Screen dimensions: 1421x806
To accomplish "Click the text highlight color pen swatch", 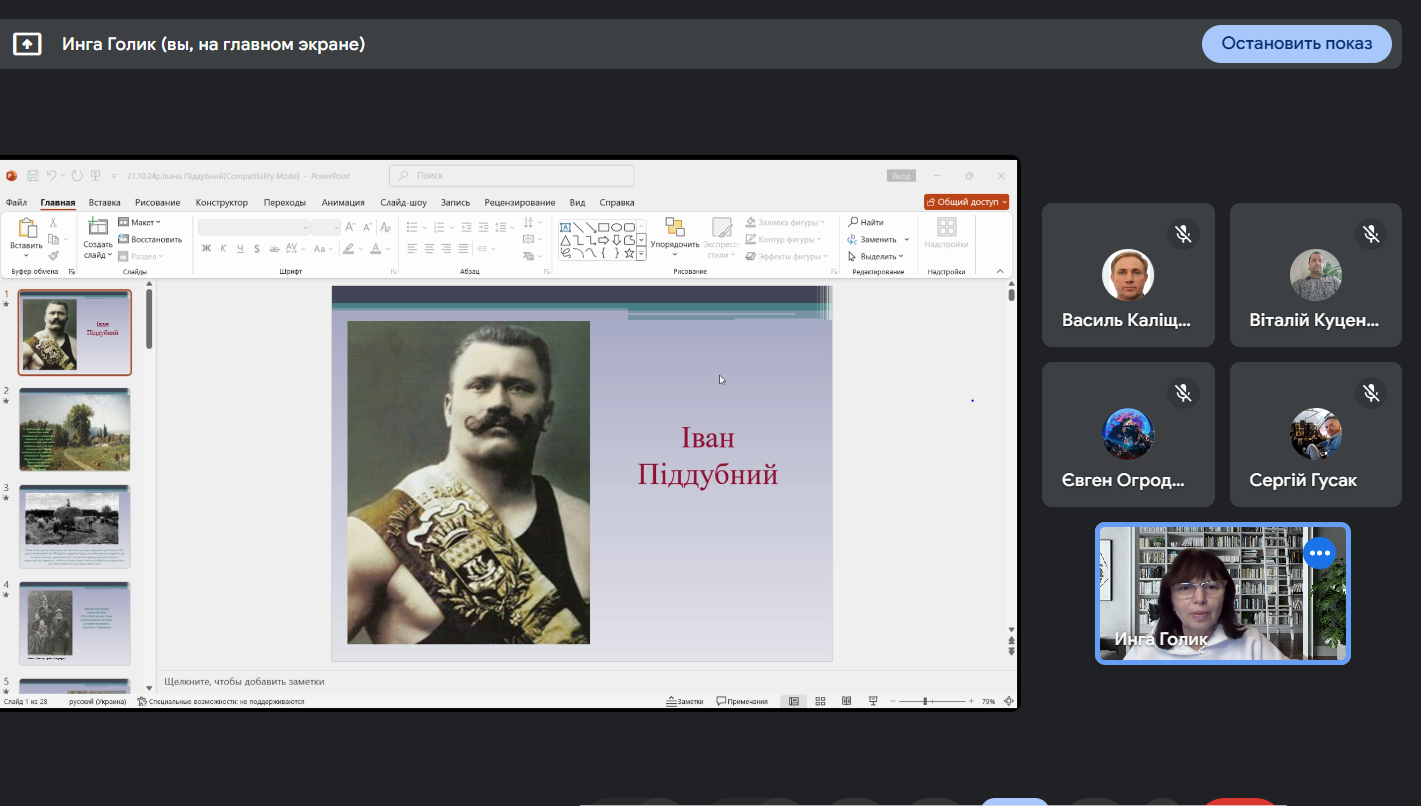I will click(351, 248).
